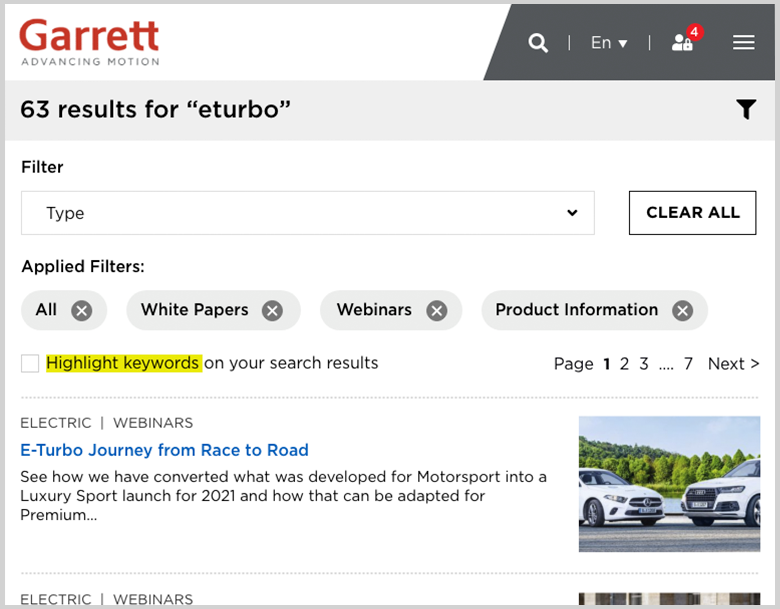
Task: Remove the Product Information filter
Action: pyautogui.click(x=683, y=311)
